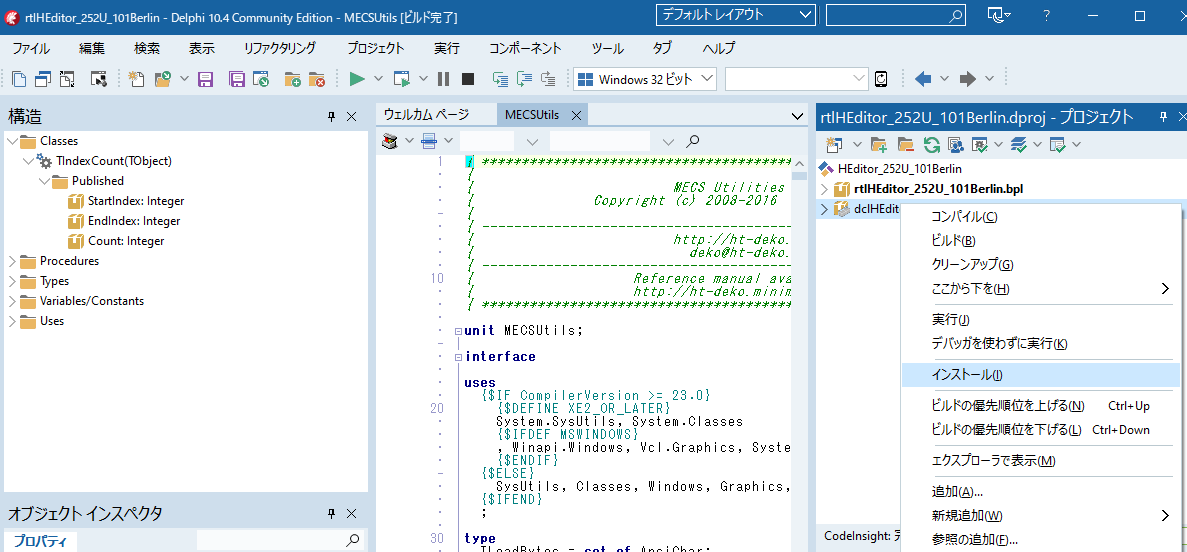1187x552 pixels.
Task: Pin the 構造 panel
Action: tap(332, 117)
